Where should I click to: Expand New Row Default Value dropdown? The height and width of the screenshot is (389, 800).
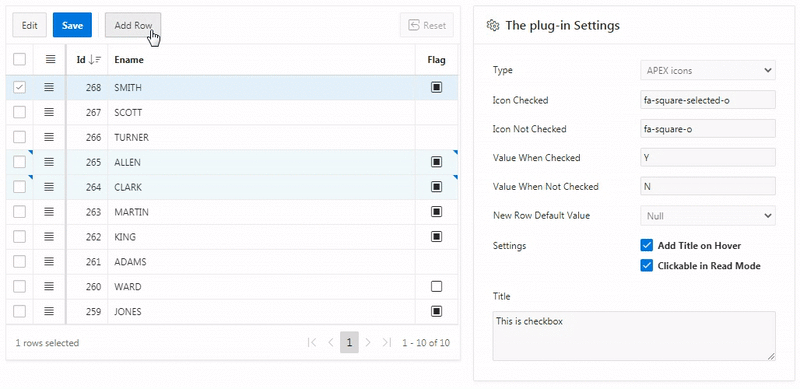[x=708, y=216]
